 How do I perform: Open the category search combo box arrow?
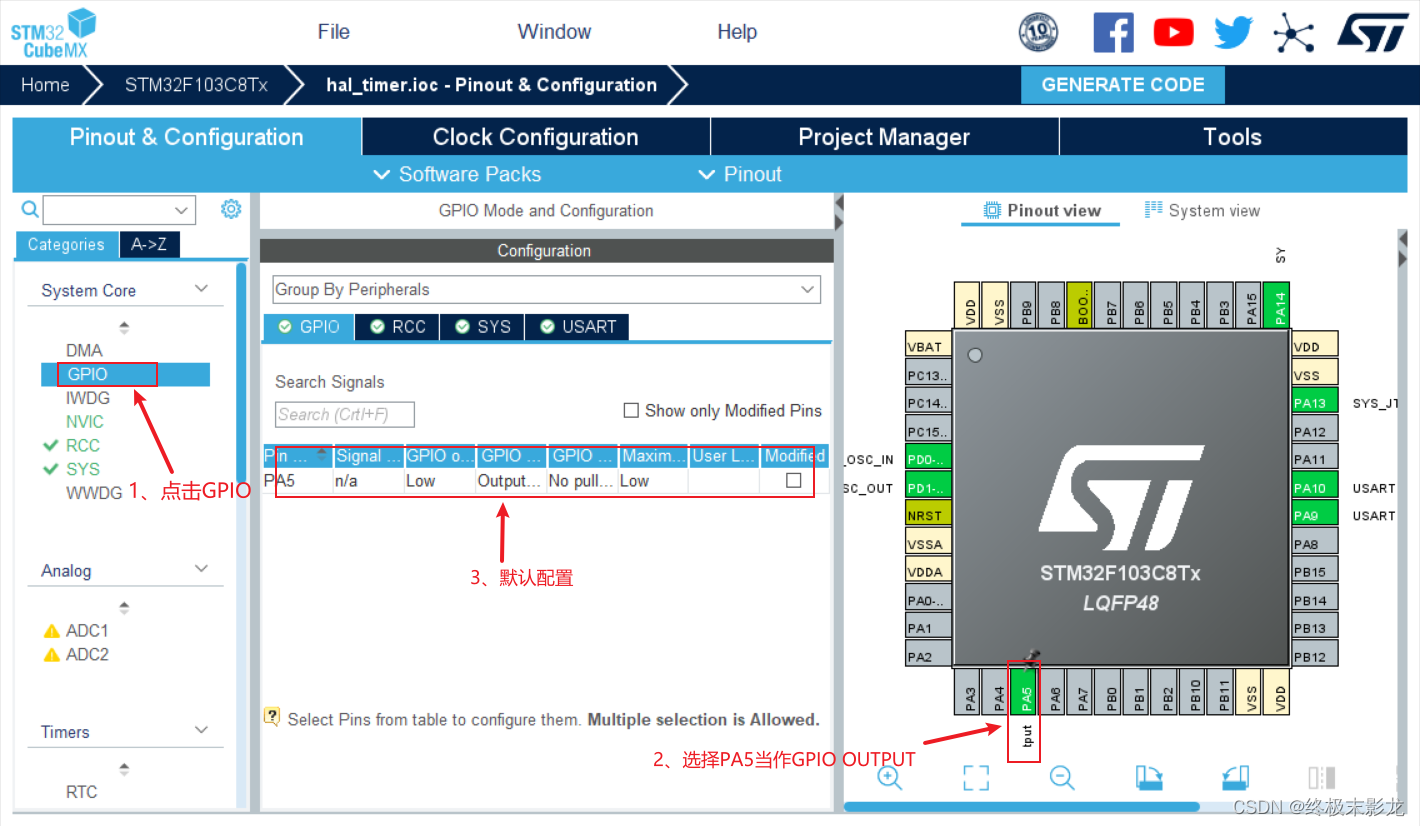pyautogui.click(x=181, y=210)
